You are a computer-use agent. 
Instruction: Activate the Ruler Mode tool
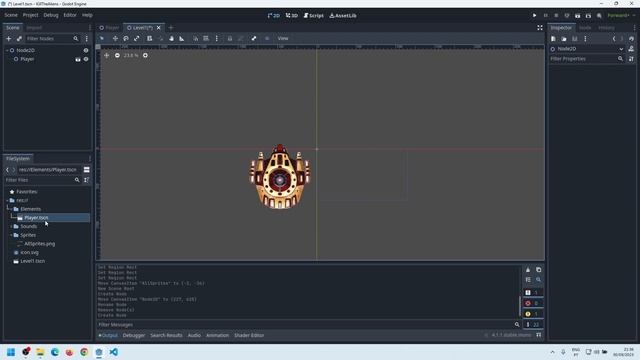(182, 38)
